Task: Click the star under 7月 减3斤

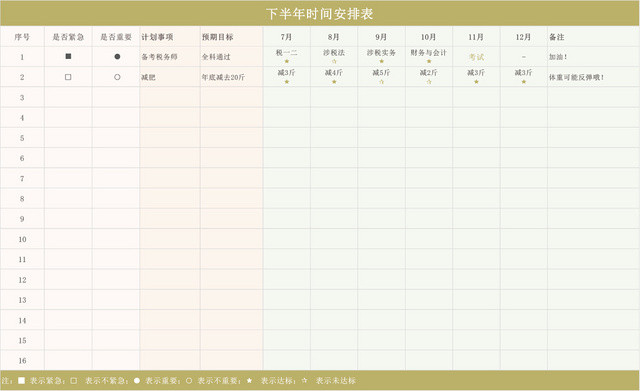Action: click(287, 82)
